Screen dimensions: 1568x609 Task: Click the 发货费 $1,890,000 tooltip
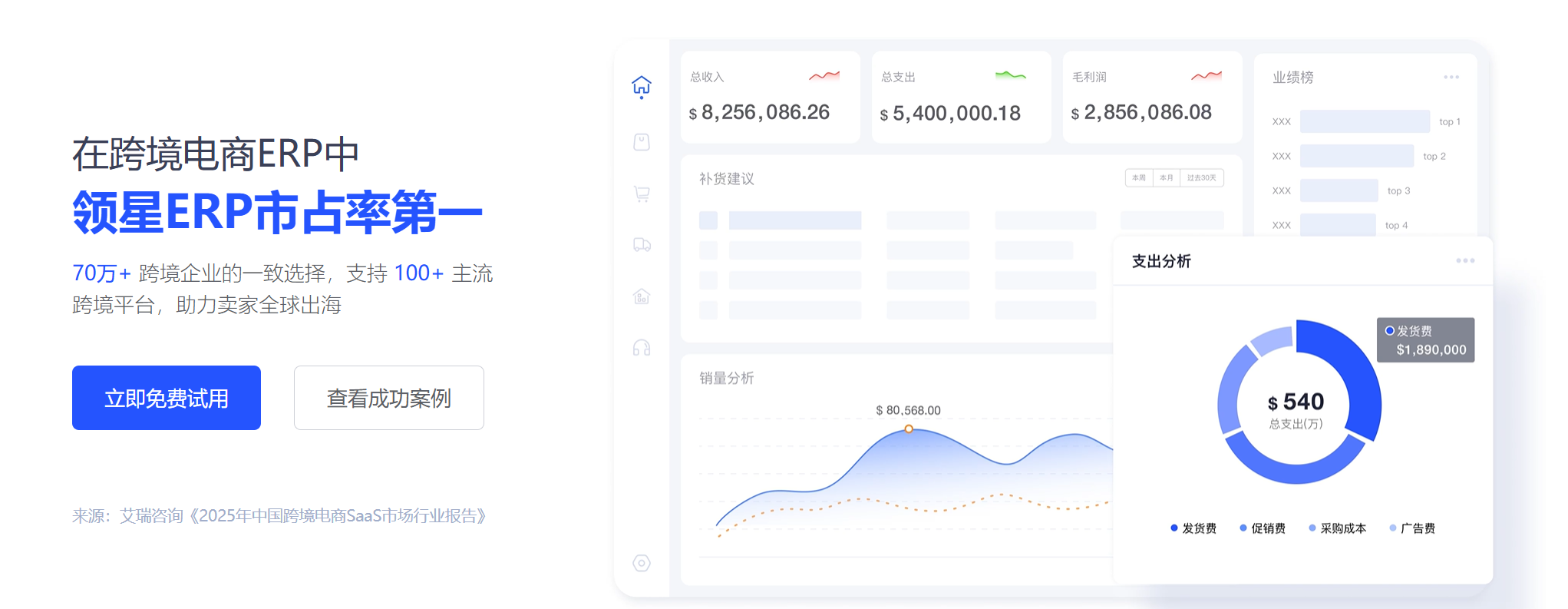(x=1425, y=340)
